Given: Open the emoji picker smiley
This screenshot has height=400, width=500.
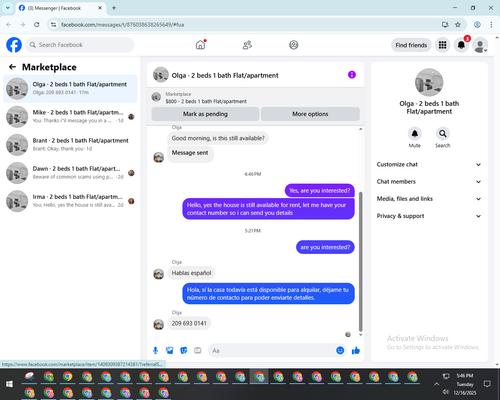Looking at the screenshot, I should pos(340,350).
